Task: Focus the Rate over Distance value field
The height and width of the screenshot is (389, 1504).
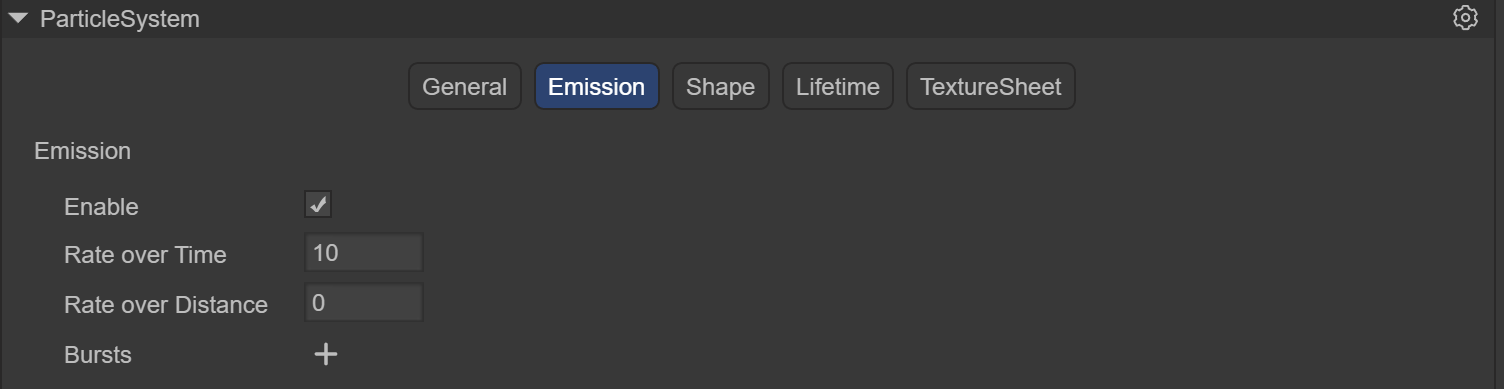Action: click(364, 303)
